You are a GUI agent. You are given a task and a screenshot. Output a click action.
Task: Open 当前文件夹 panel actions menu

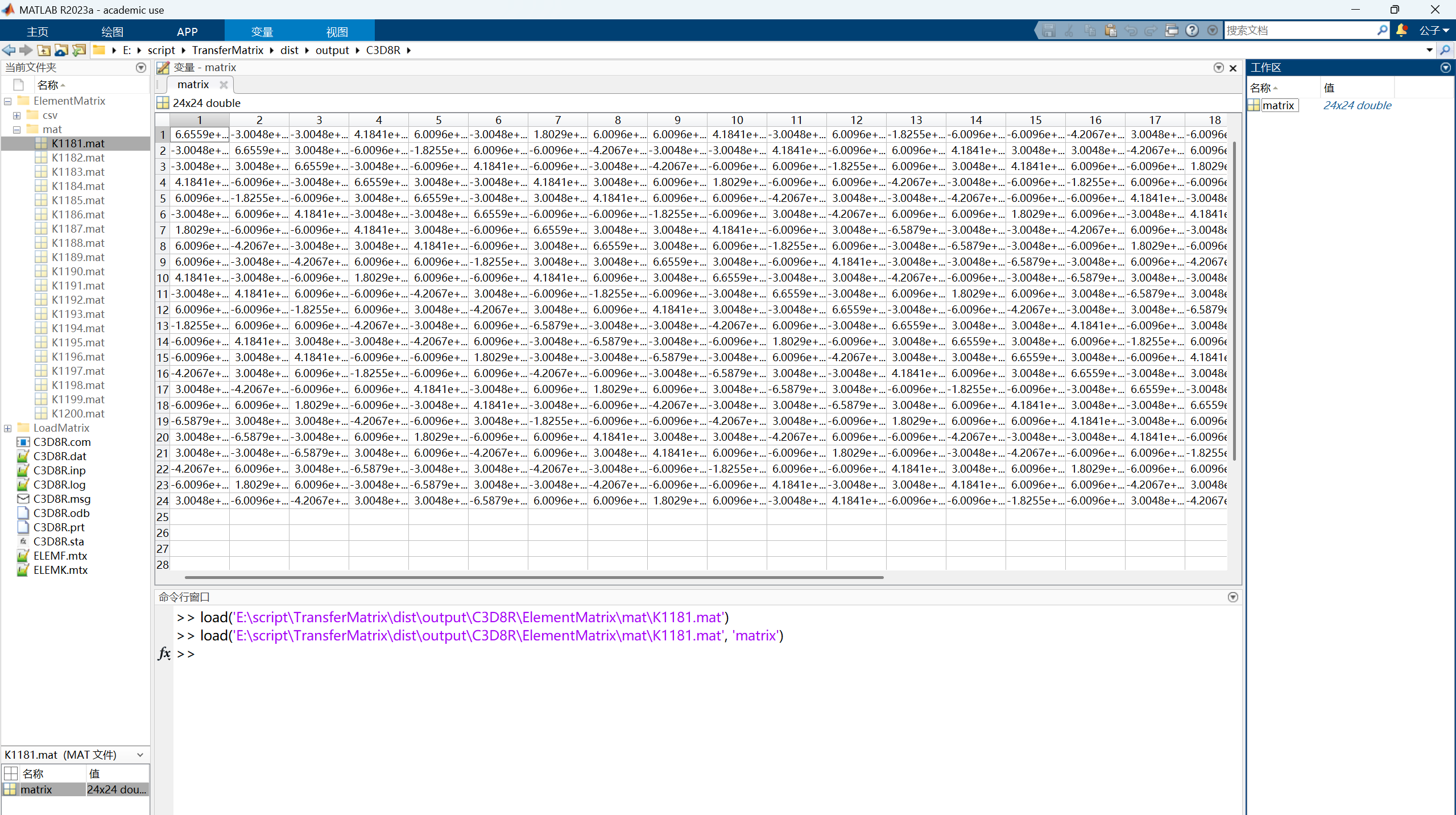pos(141,68)
